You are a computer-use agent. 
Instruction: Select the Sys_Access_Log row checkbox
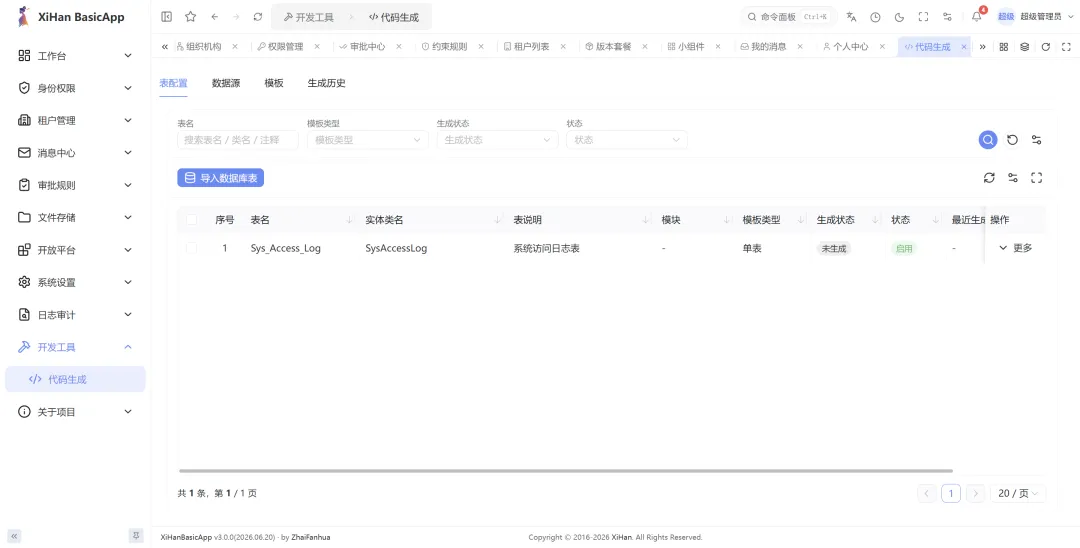[x=191, y=248]
